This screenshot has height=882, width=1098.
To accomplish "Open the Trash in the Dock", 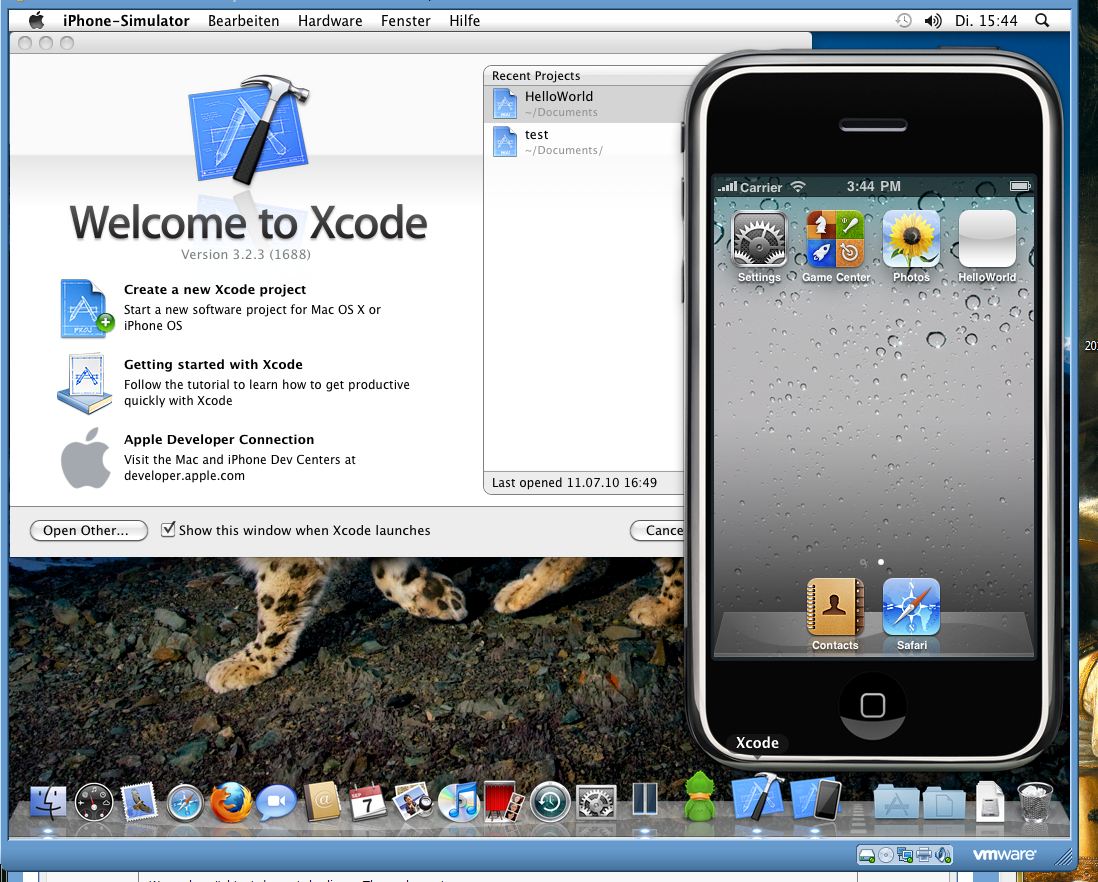I will coord(1035,802).
